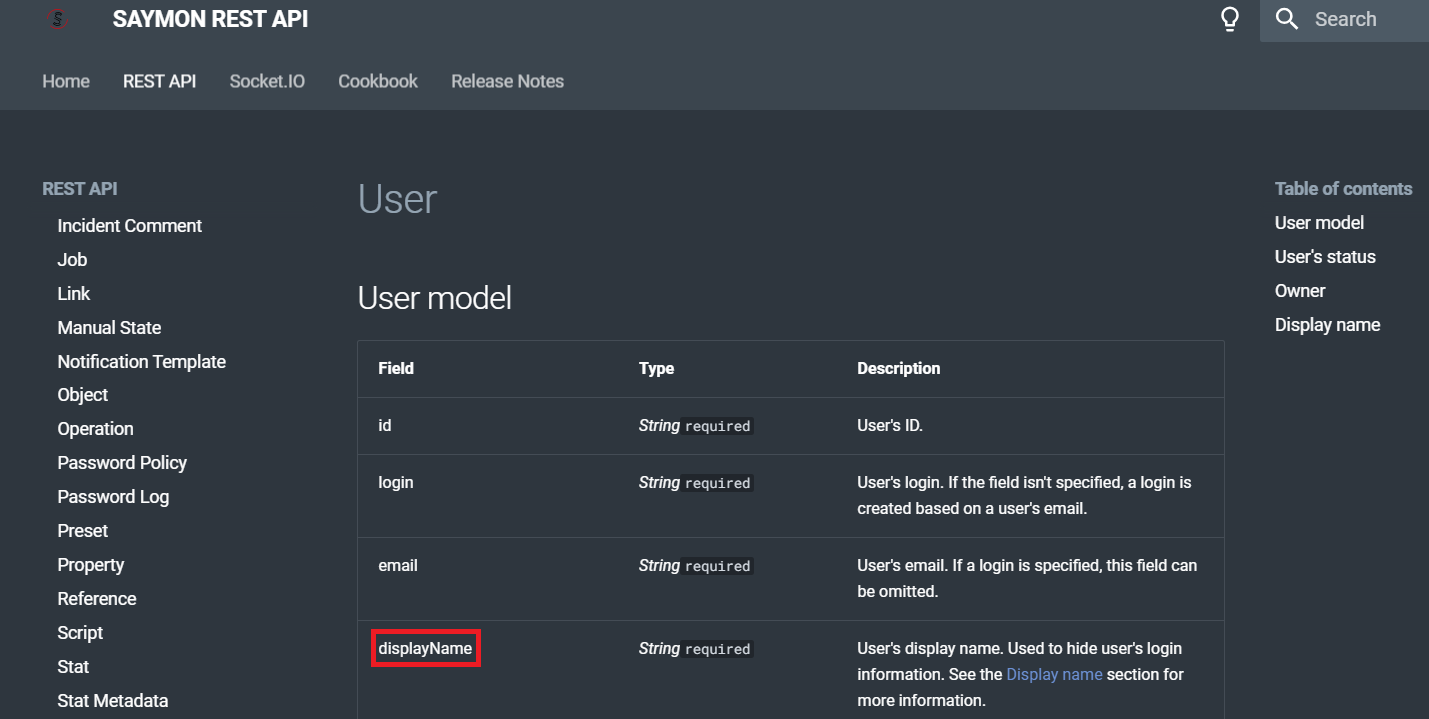Click the id field cell
Screen dimensions: 1429x719
click(x=385, y=426)
